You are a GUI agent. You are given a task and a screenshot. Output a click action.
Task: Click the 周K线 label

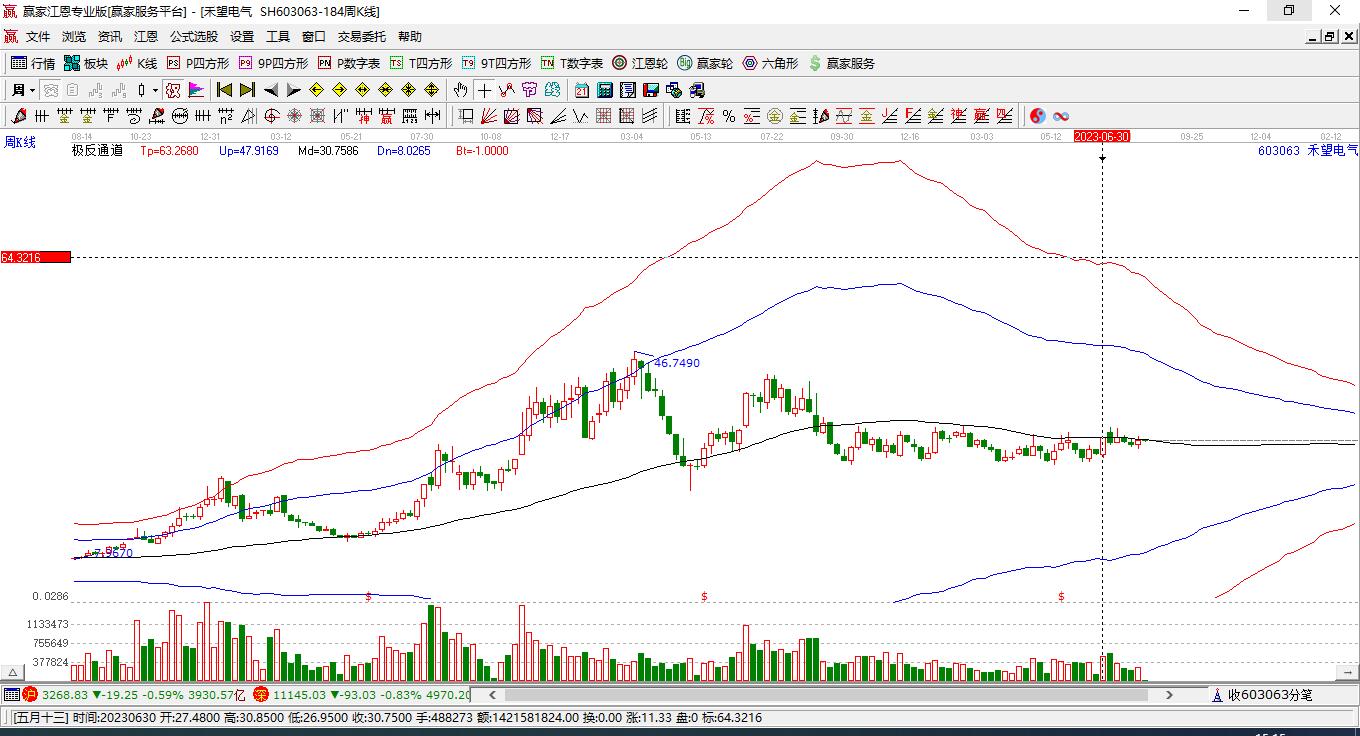(x=20, y=143)
